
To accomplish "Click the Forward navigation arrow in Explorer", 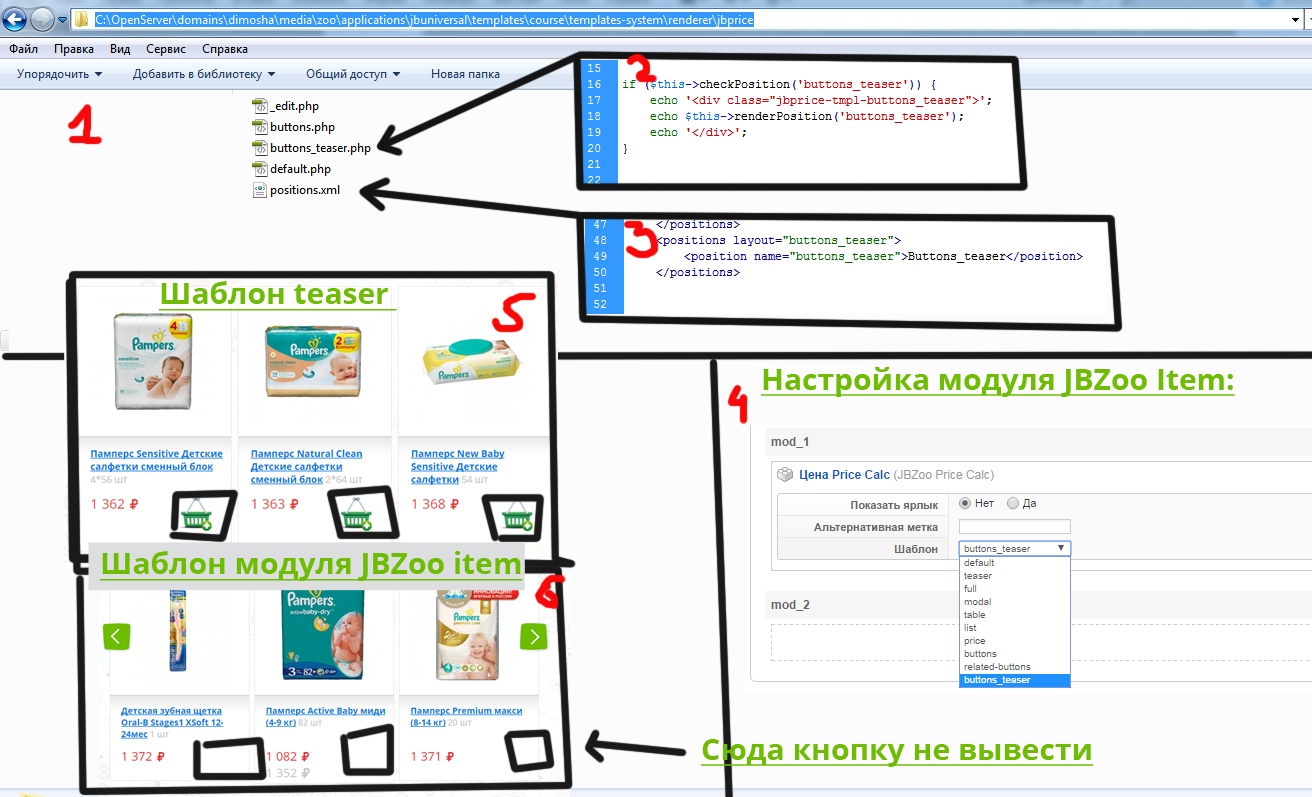I will (x=42, y=19).
